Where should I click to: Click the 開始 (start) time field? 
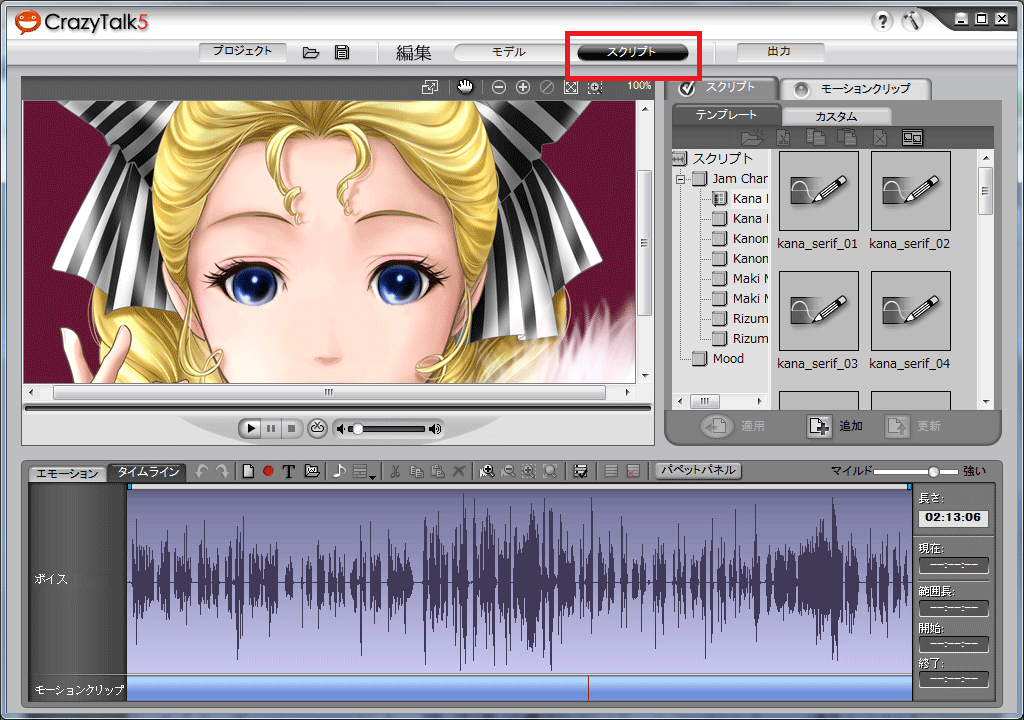click(953, 644)
